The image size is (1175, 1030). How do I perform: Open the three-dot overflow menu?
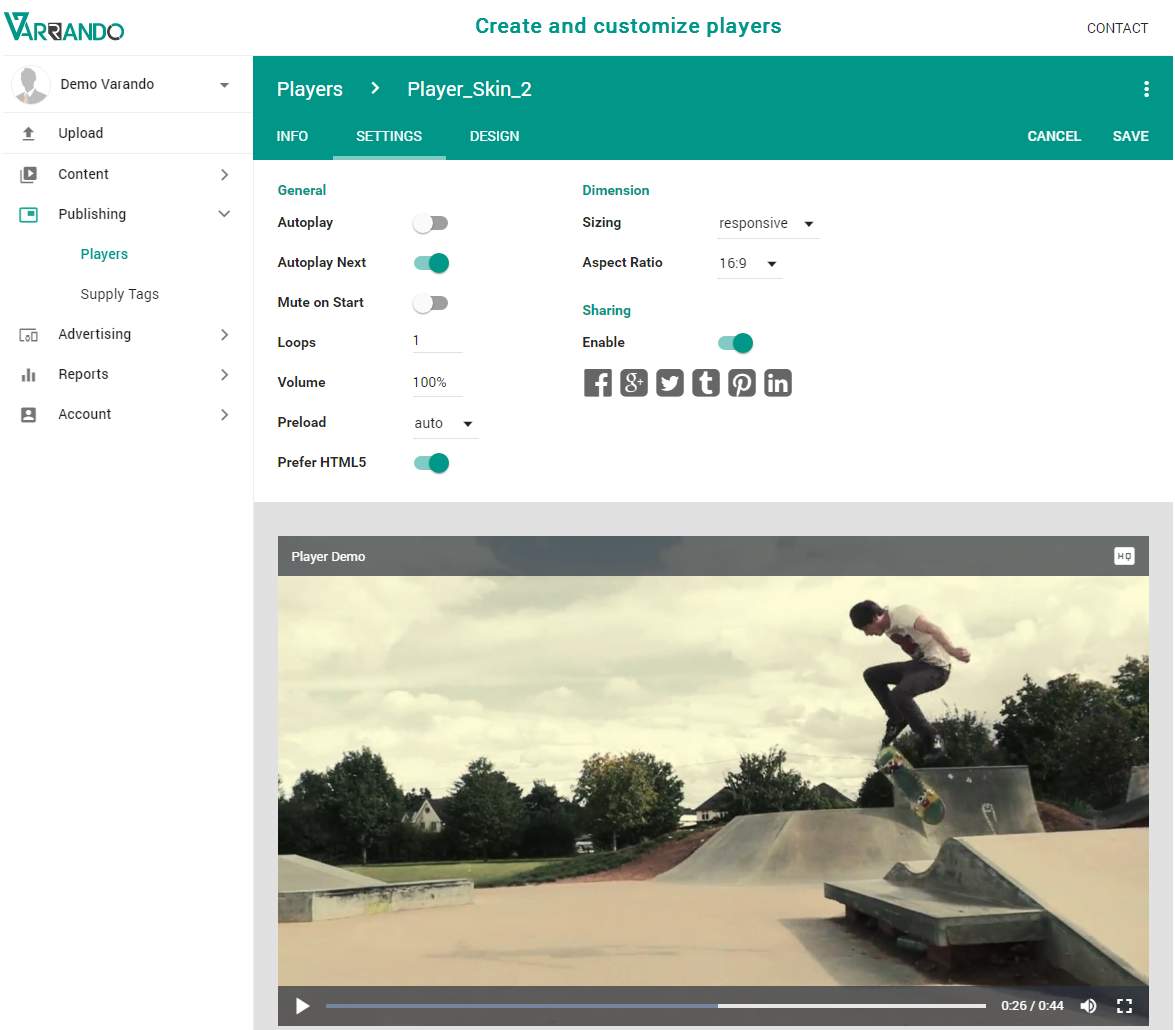[x=1146, y=88]
